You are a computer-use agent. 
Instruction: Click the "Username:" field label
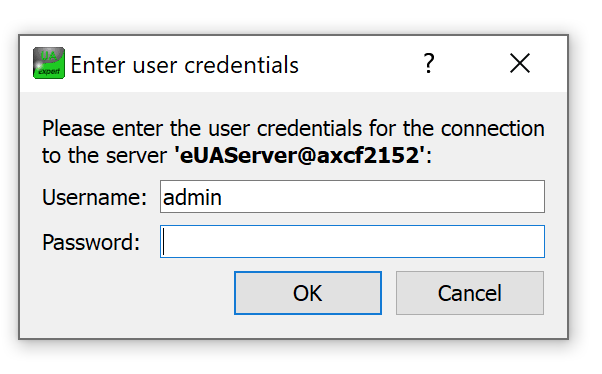point(94,197)
